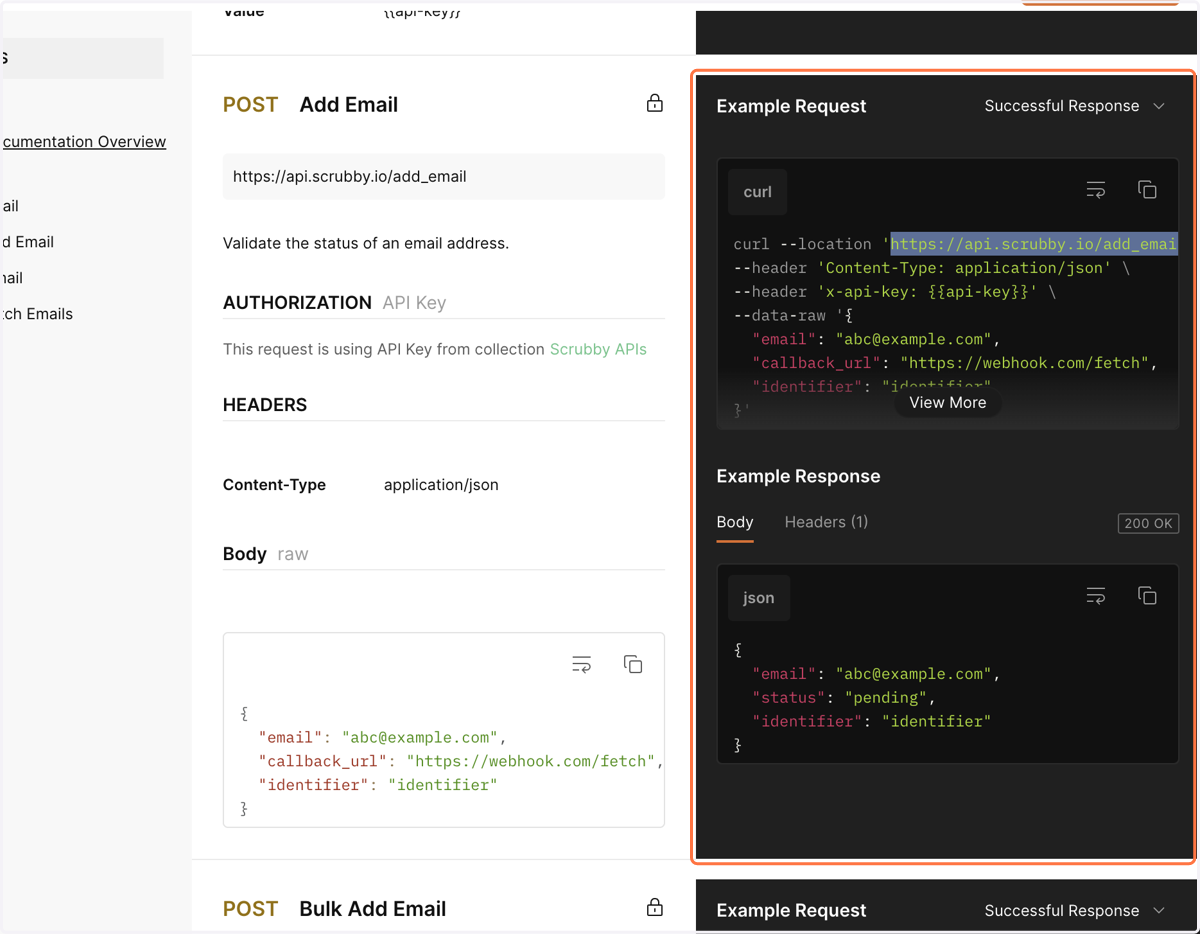Click the Example Response heading
The width and height of the screenshot is (1200, 934).
(x=798, y=476)
